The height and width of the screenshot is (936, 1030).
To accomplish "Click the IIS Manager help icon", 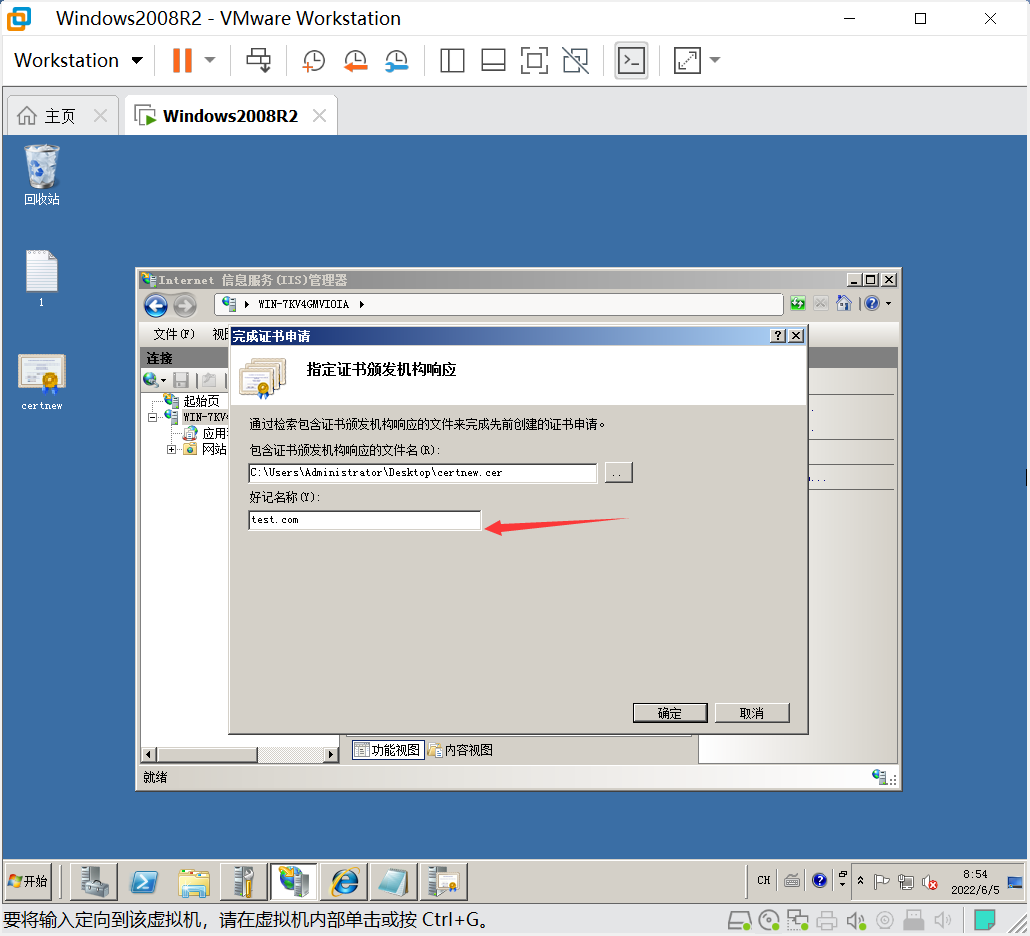I will tap(872, 303).
